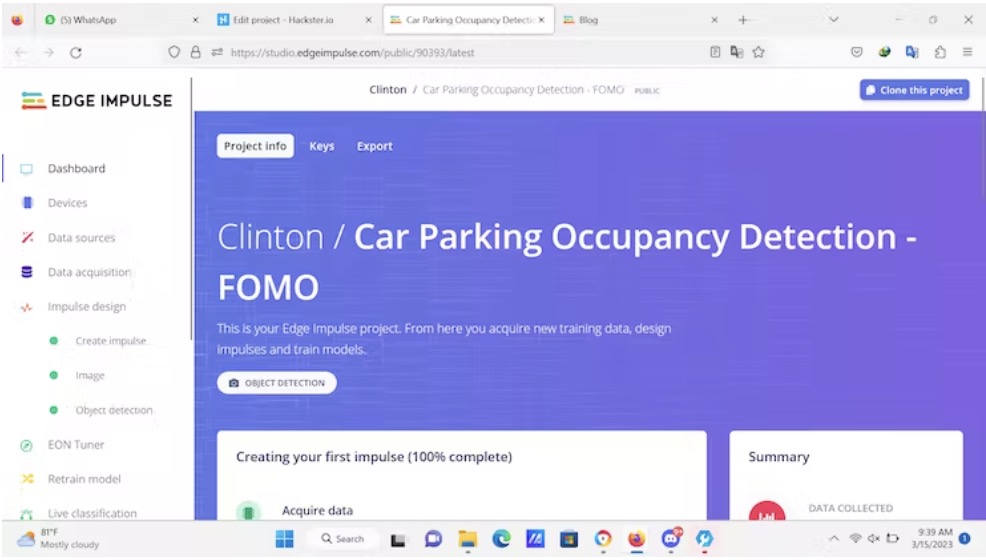Screen dimensions: 986x560
Task: Click the browser address bar
Action: (x=450, y=53)
